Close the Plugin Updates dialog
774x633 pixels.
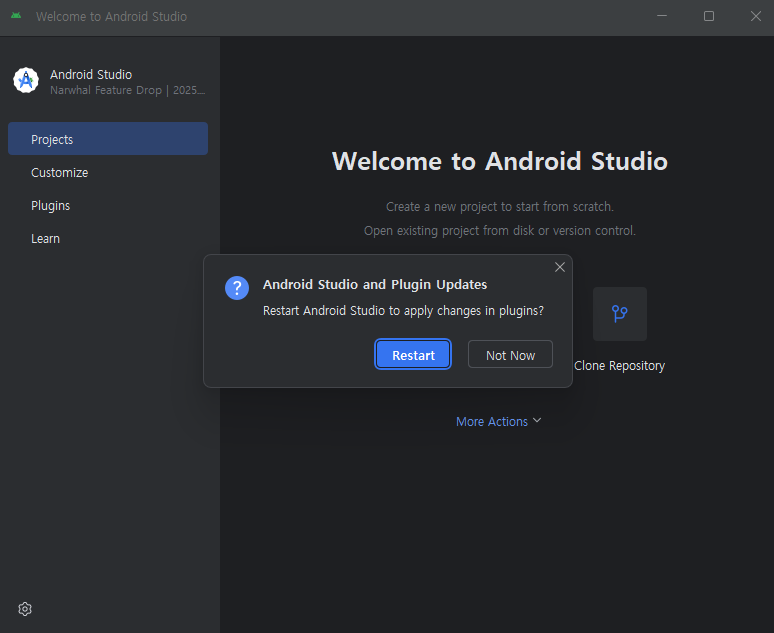pos(560,267)
